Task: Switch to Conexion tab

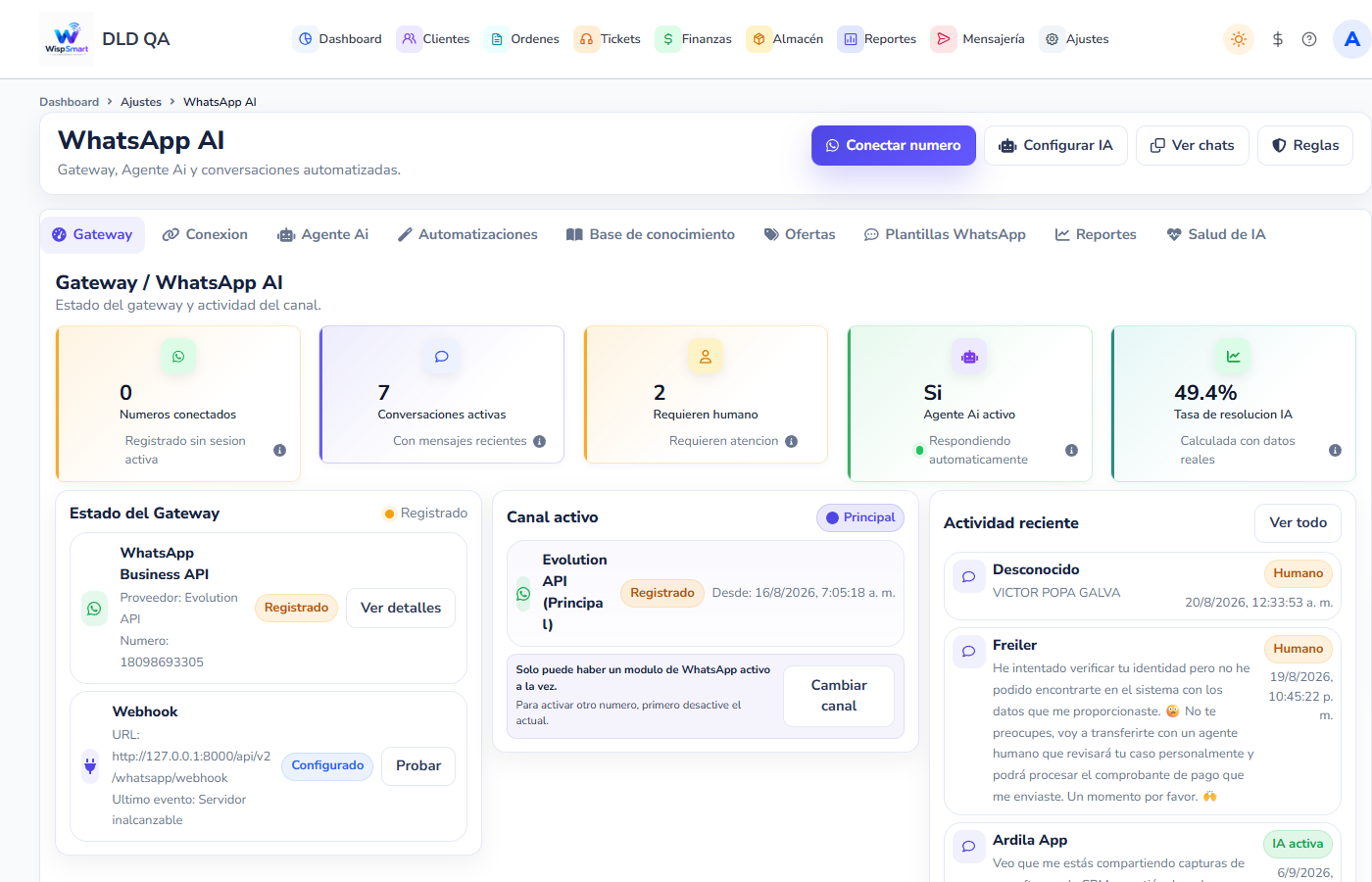Action: point(205,235)
